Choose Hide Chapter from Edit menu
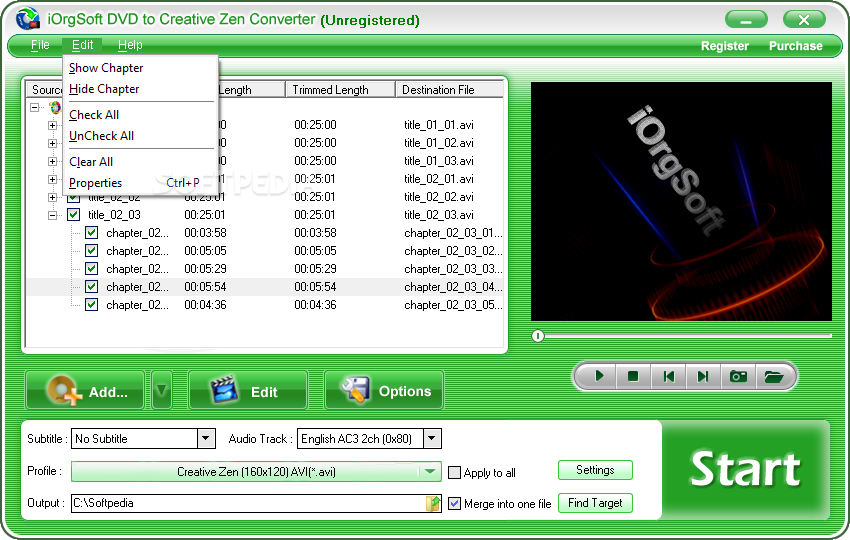 (x=104, y=89)
